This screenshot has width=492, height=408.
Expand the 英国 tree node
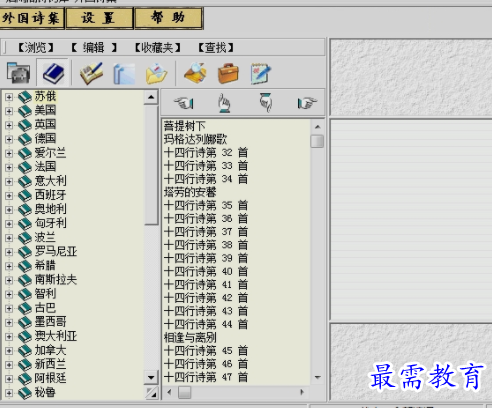point(9,125)
